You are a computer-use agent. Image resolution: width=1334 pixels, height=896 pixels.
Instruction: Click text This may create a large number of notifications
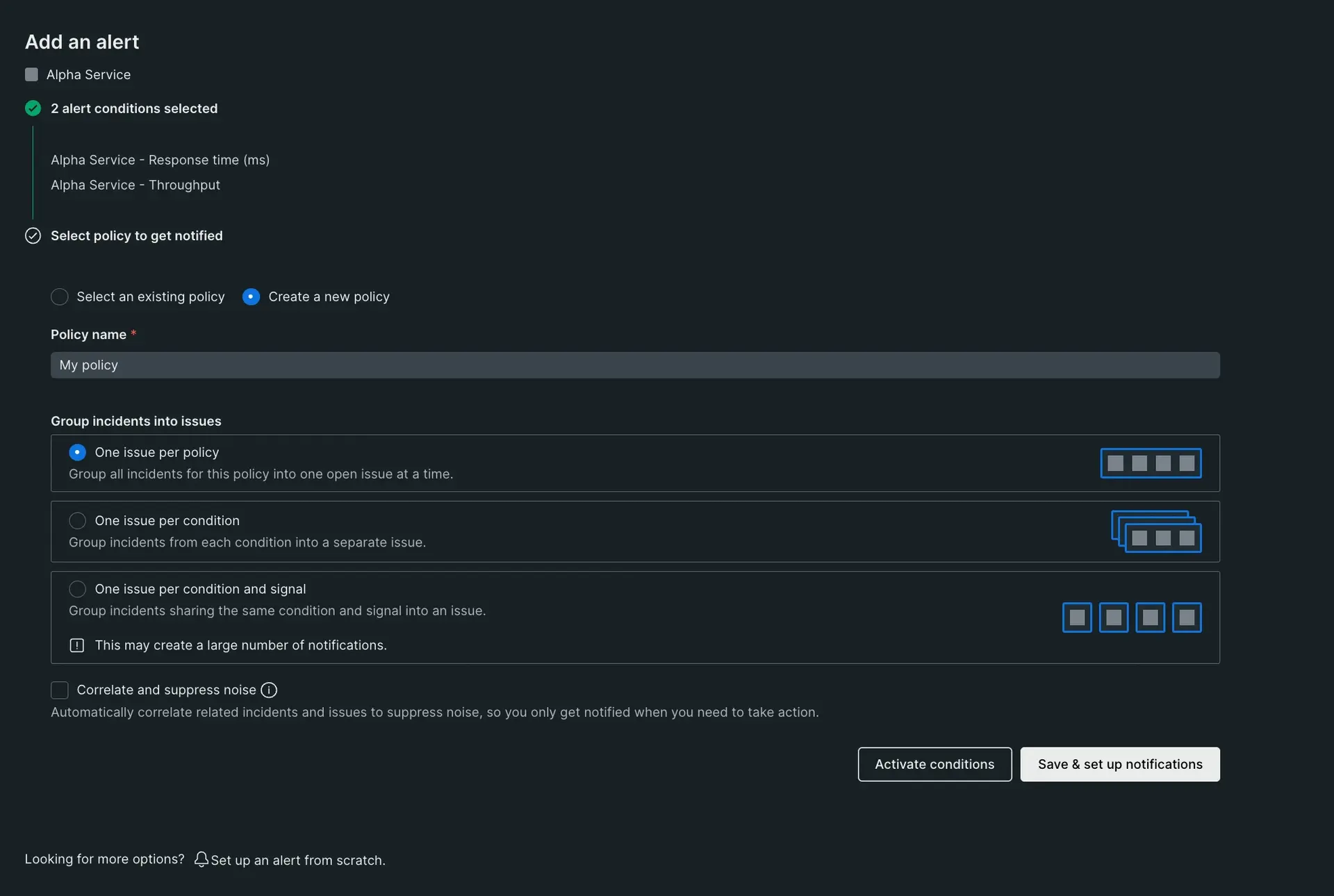(241, 645)
